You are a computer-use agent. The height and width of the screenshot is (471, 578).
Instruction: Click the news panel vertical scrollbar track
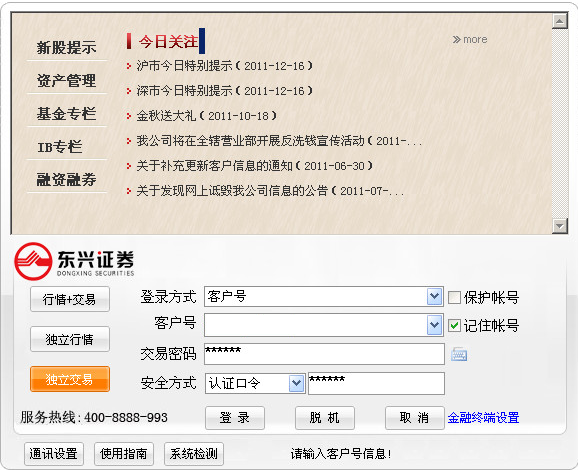[559, 123]
